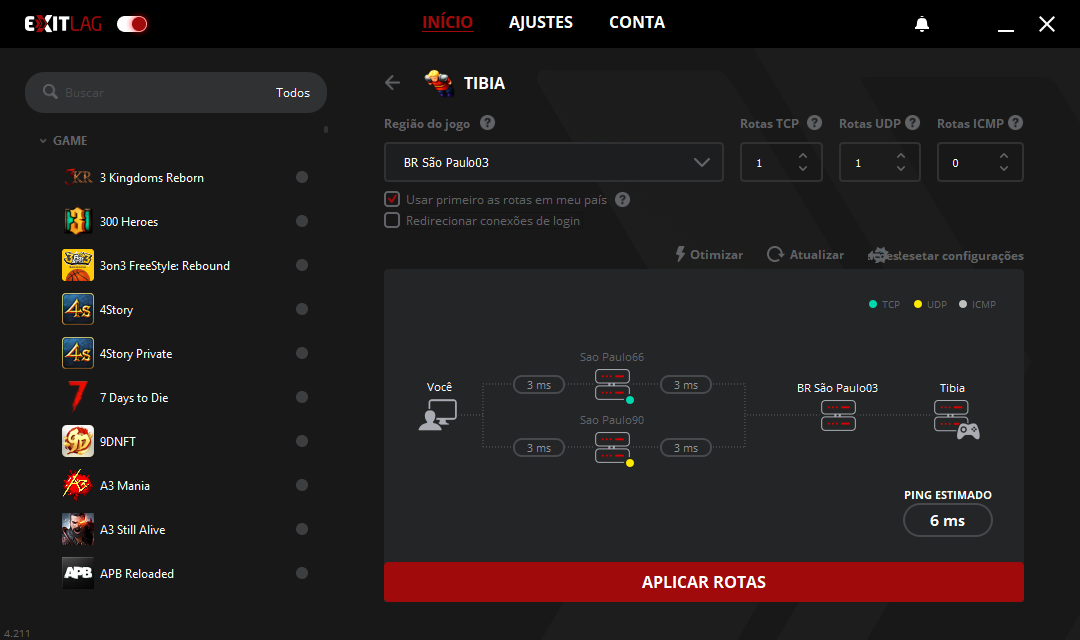Click the Rotas ICMP number field
The image size is (1080, 640).
pyautogui.click(x=980, y=163)
